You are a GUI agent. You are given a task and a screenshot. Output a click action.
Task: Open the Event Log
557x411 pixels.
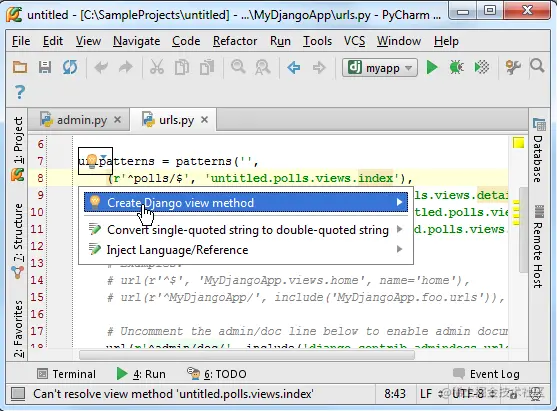tap(487, 374)
